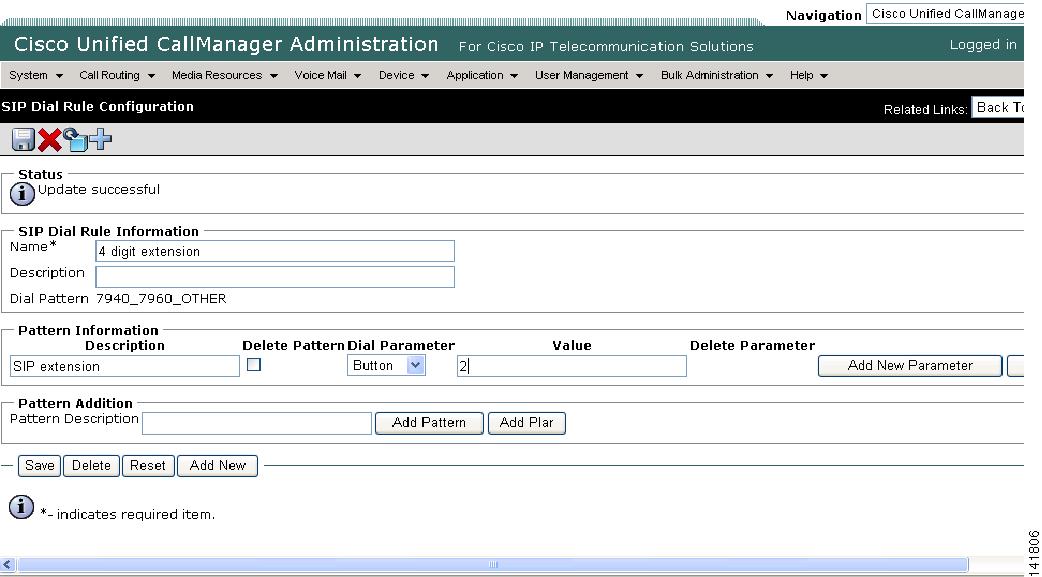The height and width of the screenshot is (577, 1042).
Task: Open the Dial Parameter Button dropdown
Action: tap(386, 365)
